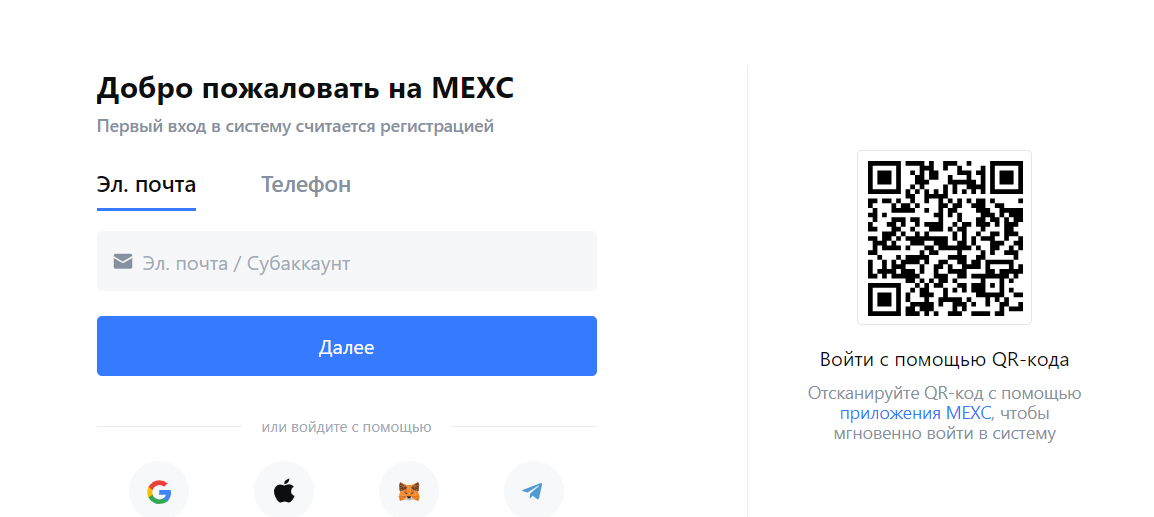
Task: Click the мгновенно войти в систему line
Action: click(944, 434)
